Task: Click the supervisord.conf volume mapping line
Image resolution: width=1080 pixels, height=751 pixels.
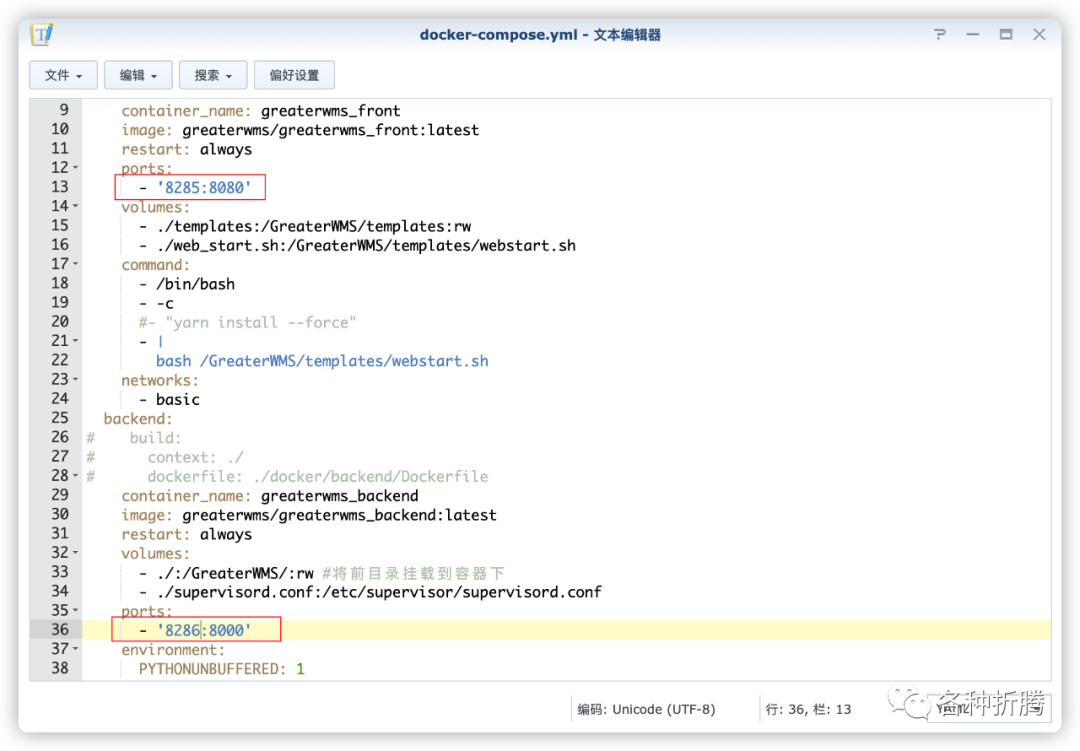Action: [x=370, y=593]
